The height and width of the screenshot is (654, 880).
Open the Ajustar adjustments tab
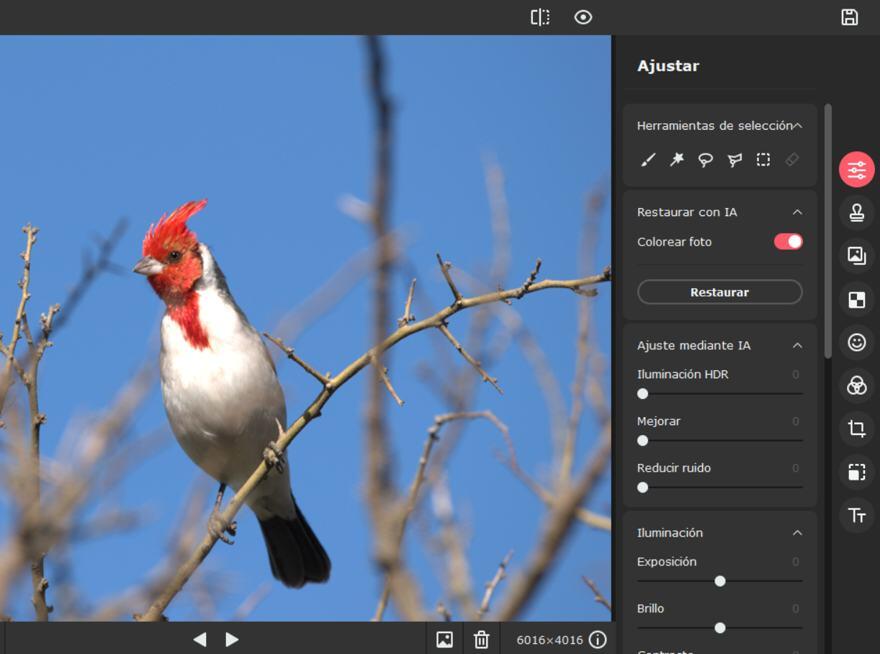(856, 170)
